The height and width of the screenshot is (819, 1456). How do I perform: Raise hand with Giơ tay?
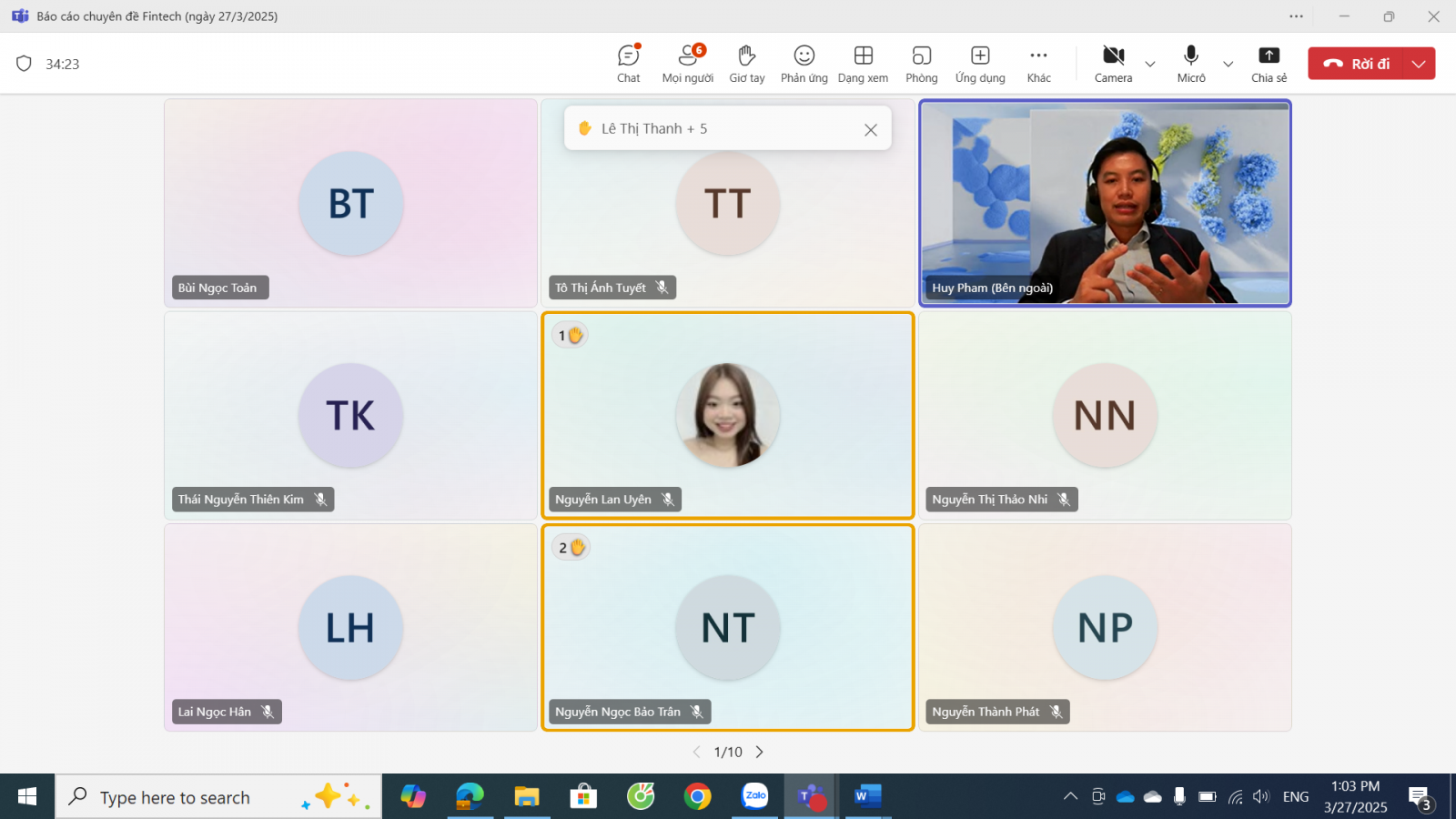pyautogui.click(x=746, y=64)
